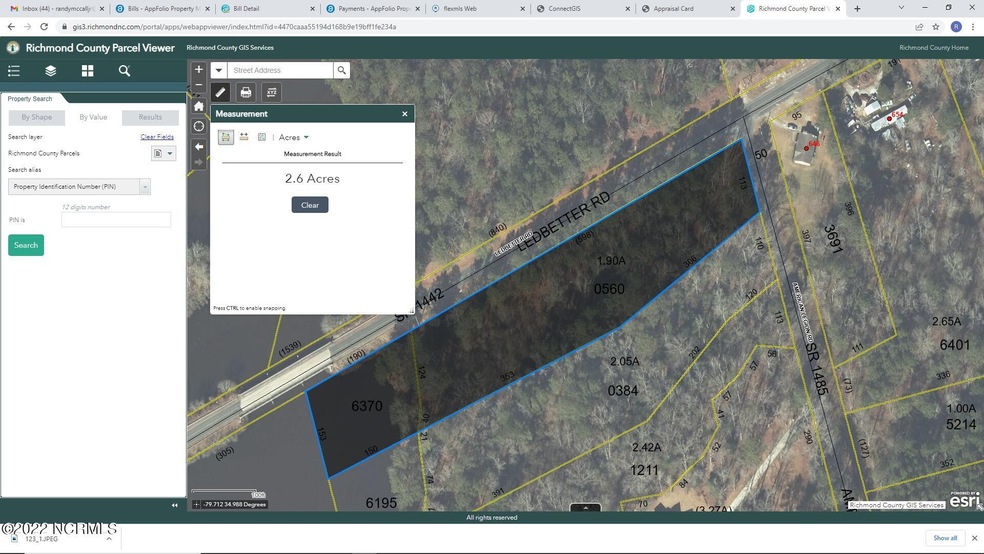984x554 pixels.
Task: Click parcel label 0560 on map
Action: pos(609,289)
